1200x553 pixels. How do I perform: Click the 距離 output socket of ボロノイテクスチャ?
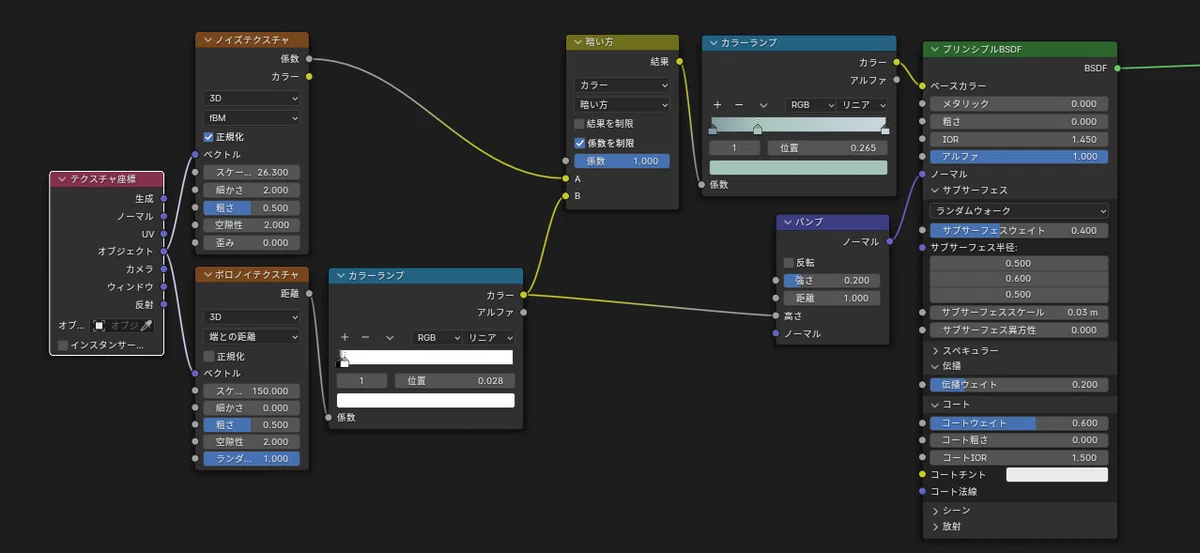pos(309,294)
